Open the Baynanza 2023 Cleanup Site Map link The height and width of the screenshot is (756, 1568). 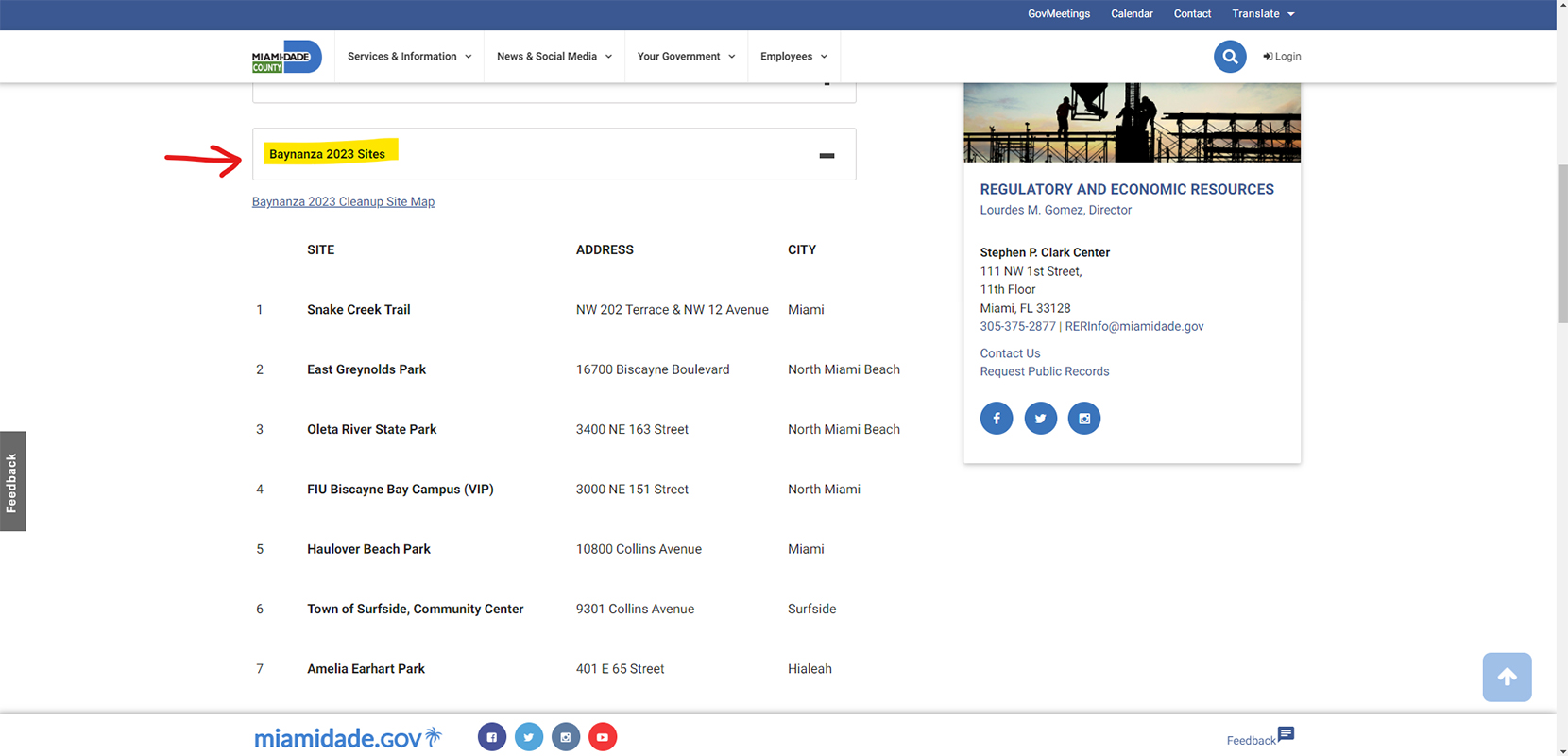343,201
